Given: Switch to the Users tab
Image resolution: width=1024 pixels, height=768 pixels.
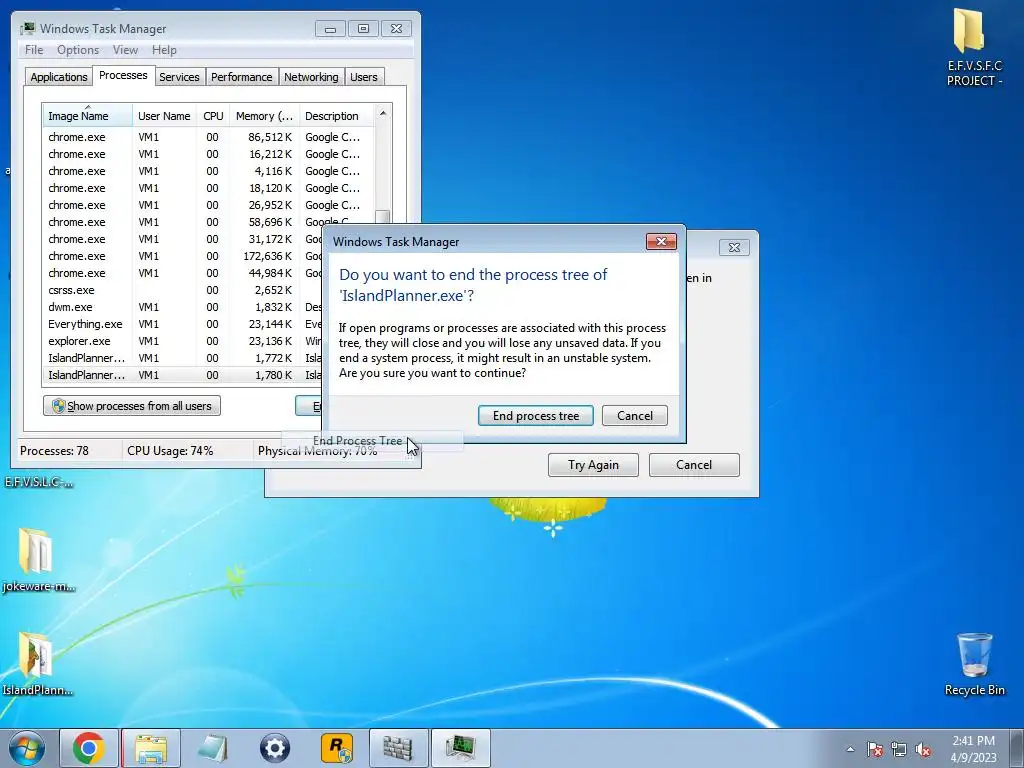Looking at the screenshot, I should tap(364, 77).
